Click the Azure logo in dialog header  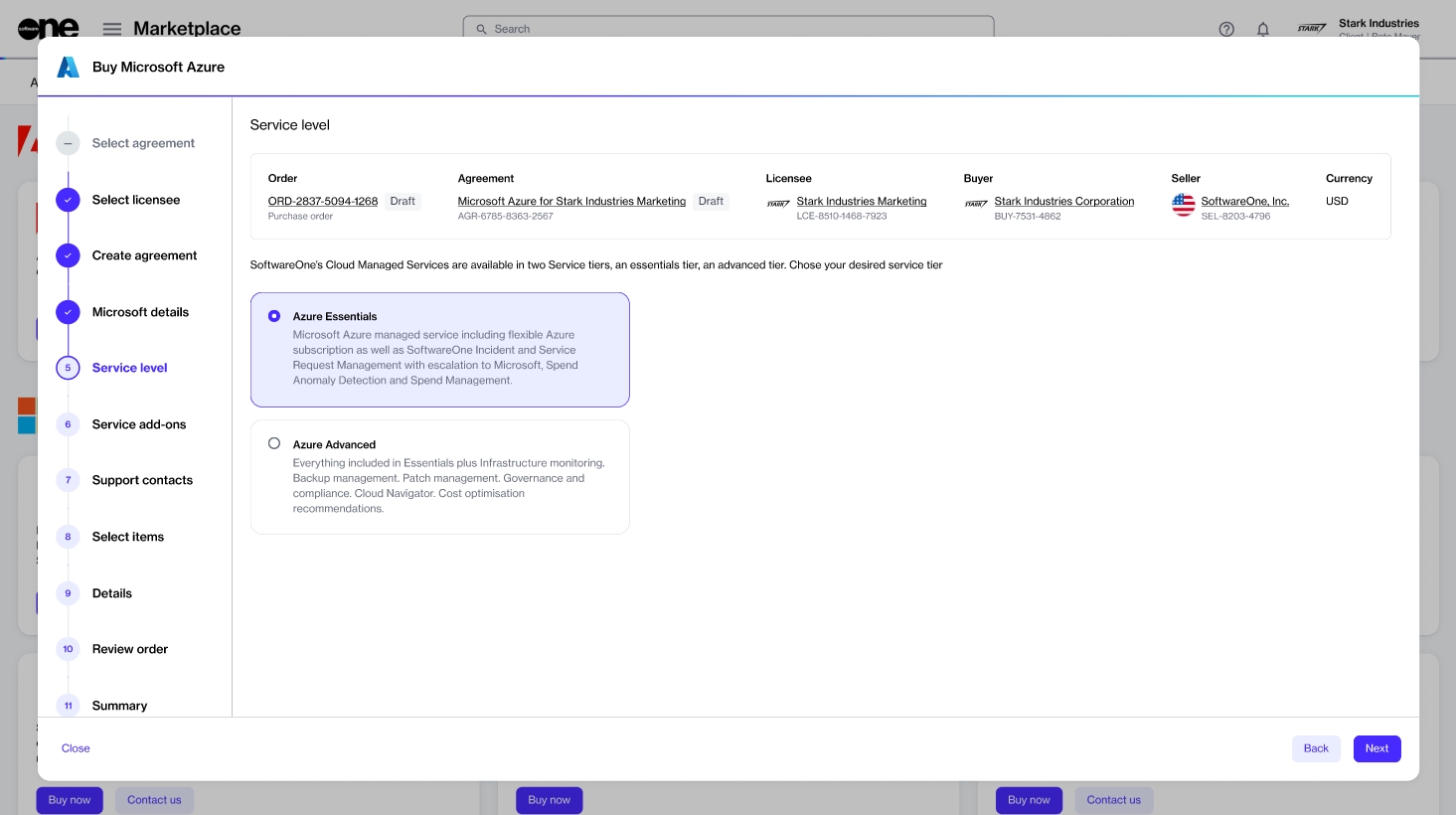68,68
